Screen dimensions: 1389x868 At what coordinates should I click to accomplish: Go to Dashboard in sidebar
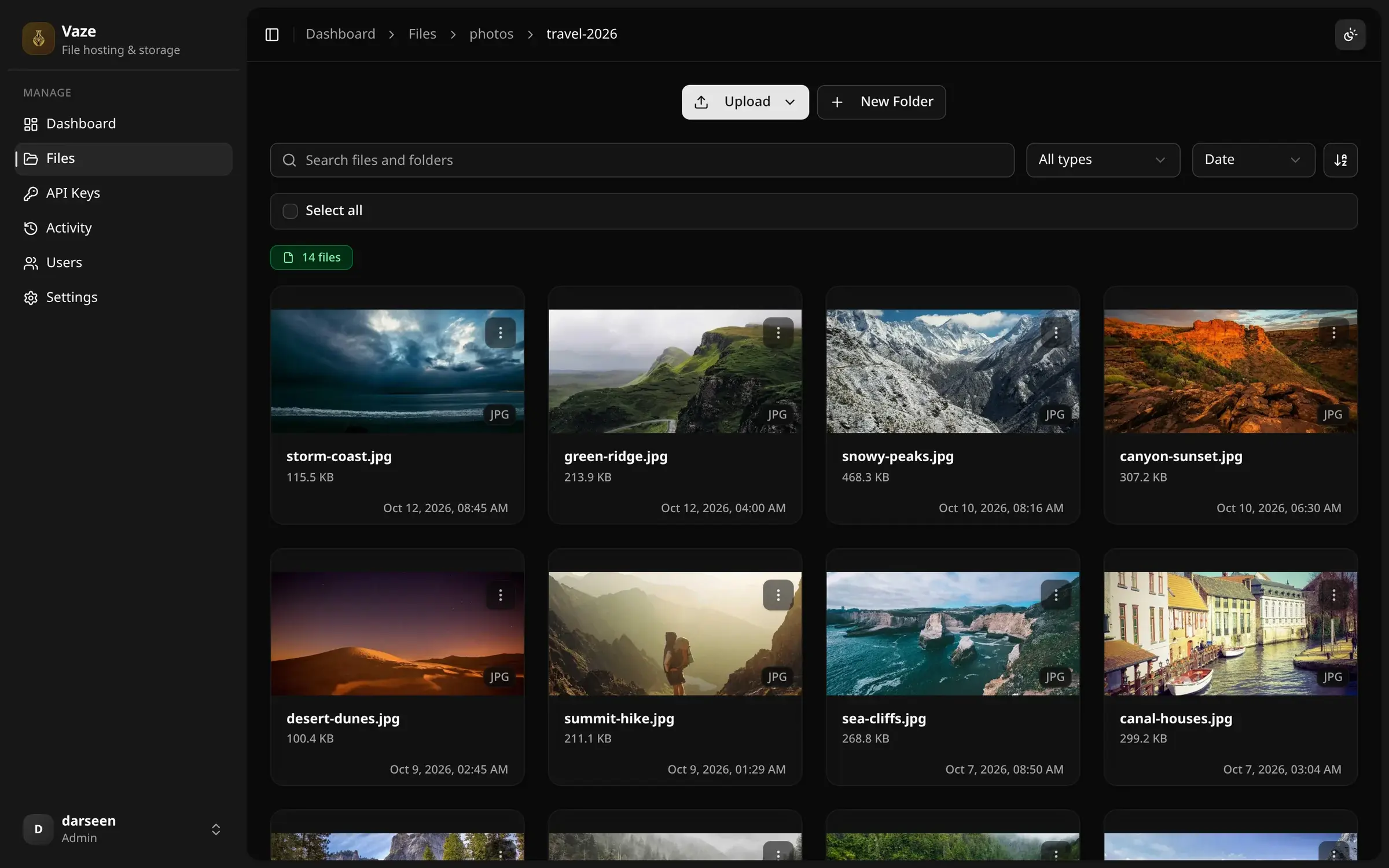pos(124,124)
